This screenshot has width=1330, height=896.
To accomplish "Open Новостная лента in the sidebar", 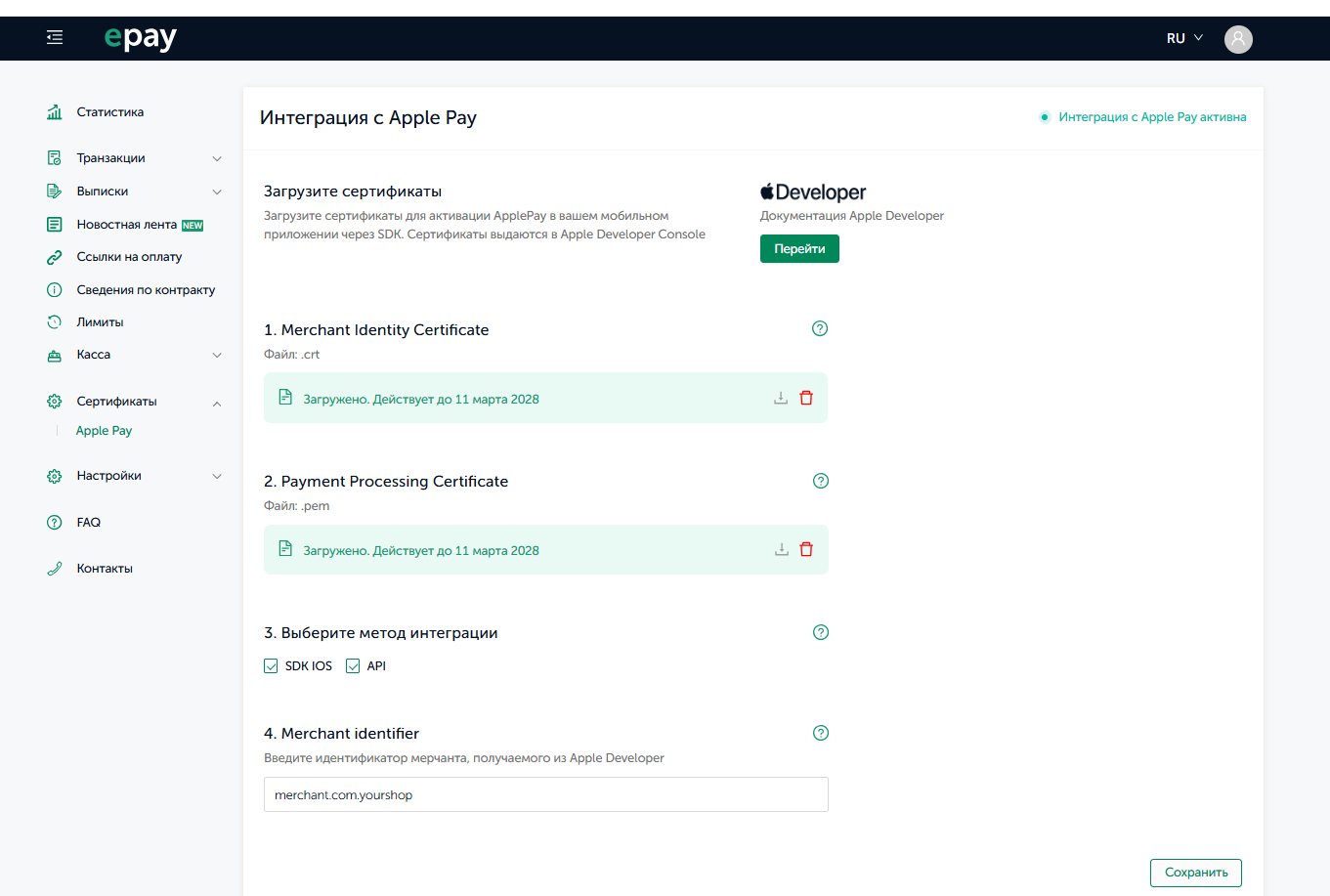I will pyautogui.click(x=127, y=225).
